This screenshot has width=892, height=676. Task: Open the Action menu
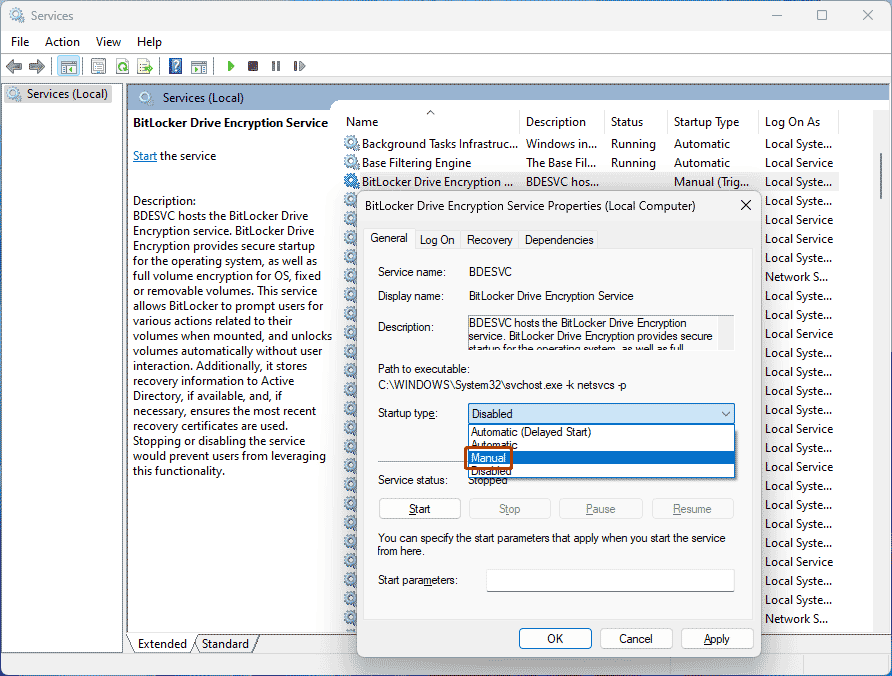pyautogui.click(x=62, y=42)
